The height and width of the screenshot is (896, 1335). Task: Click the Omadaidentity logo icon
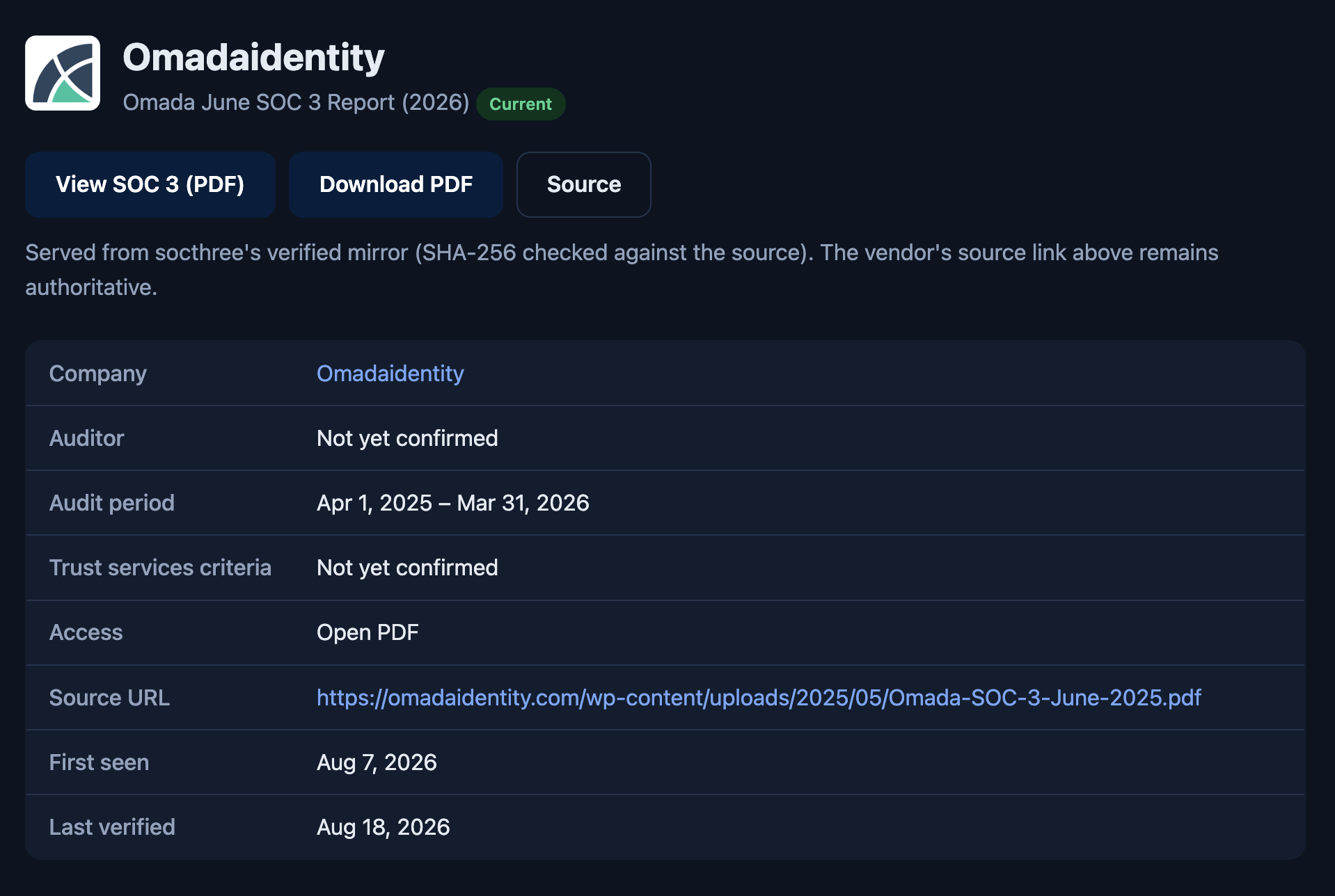(x=63, y=73)
